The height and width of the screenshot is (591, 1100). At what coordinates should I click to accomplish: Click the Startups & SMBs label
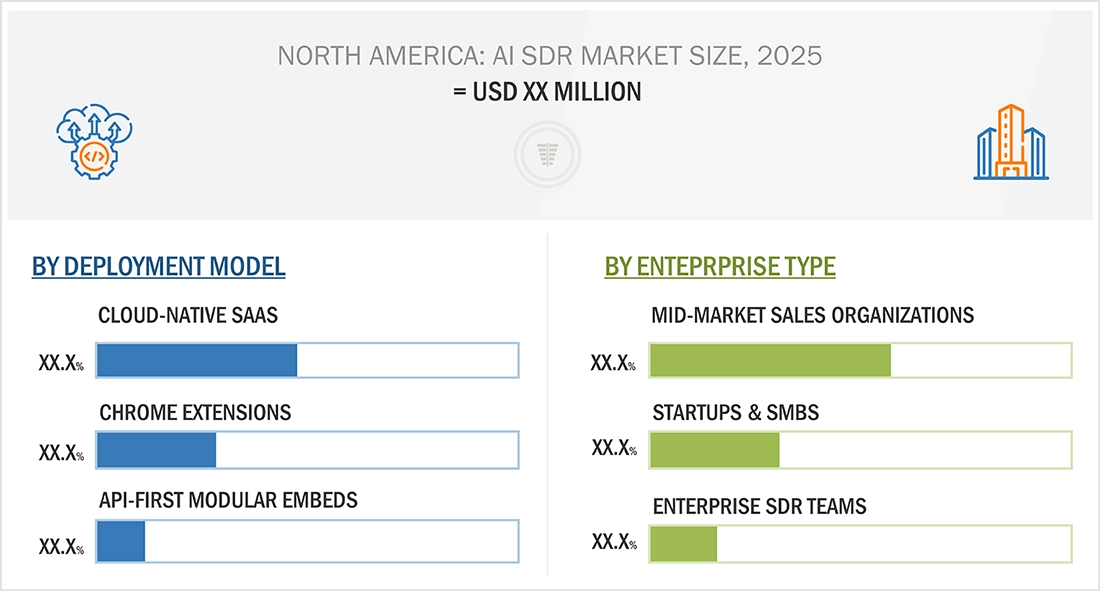(x=736, y=412)
